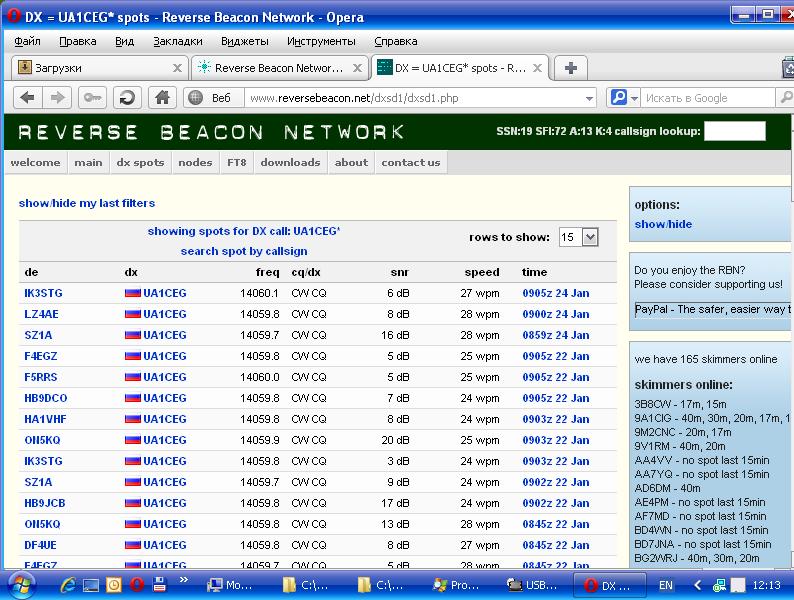This screenshot has width=794, height=600.
Task: Expand the address bar history dropdown
Action: click(589, 98)
